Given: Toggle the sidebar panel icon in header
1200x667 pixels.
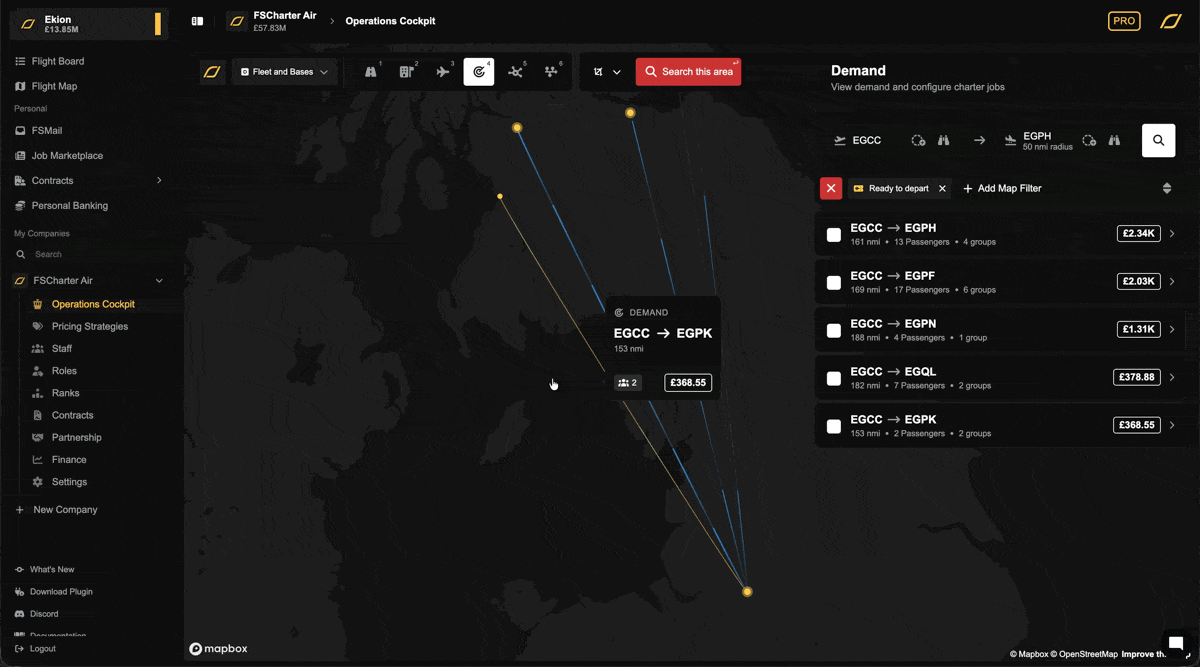Looking at the screenshot, I should 198,21.
